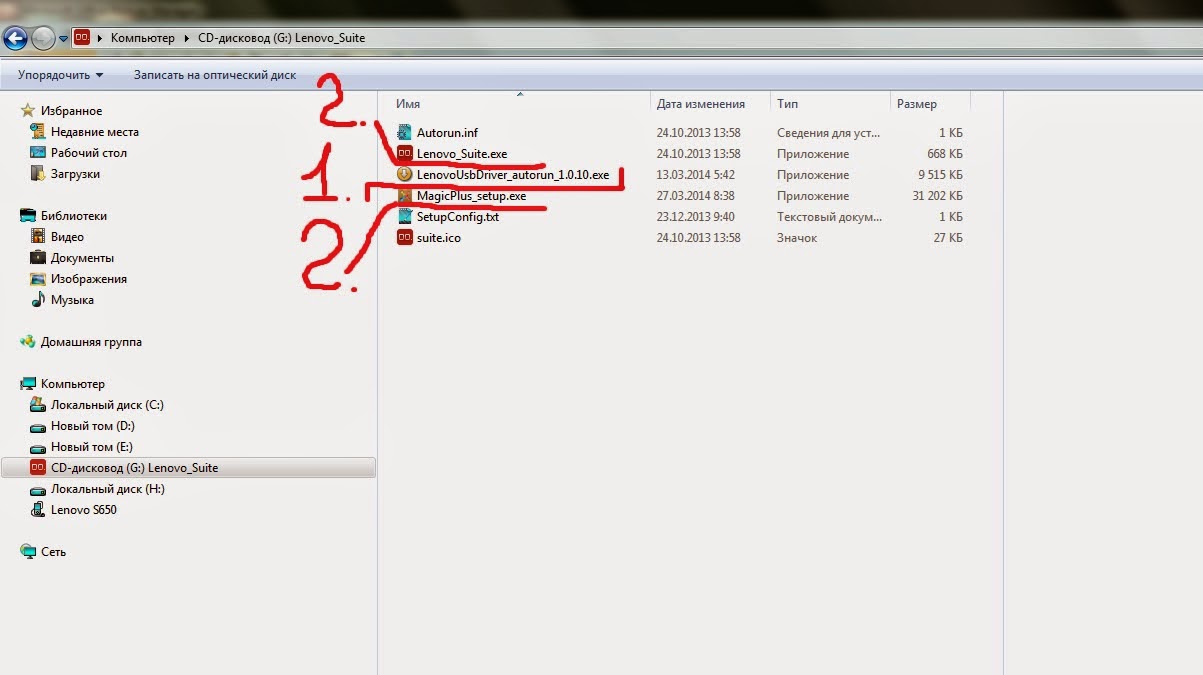Select the MagicPlus_setup.exe file name
The width and height of the screenshot is (1203, 675).
[x=471, y=196]
